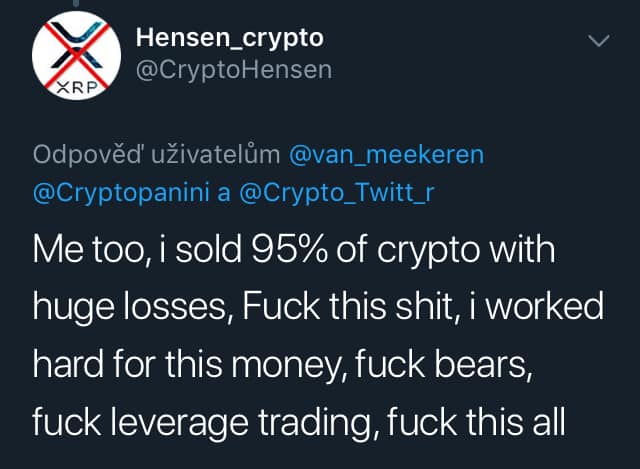The image size is (640, 469).
Task: Open the @CryptoHensen handle
Action: pos(232,70)
